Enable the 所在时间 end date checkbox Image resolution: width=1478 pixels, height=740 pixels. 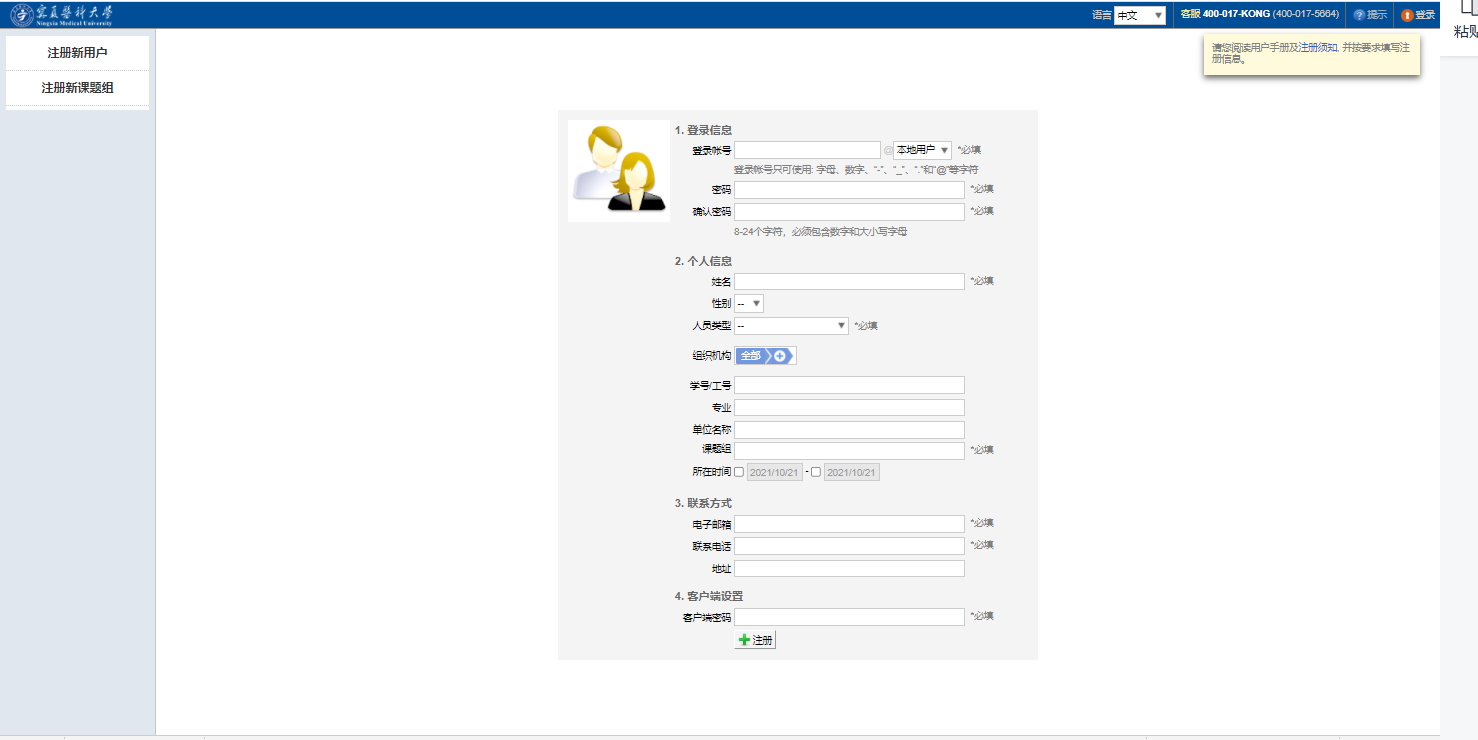pyautogui.click(x=816, y=472)
